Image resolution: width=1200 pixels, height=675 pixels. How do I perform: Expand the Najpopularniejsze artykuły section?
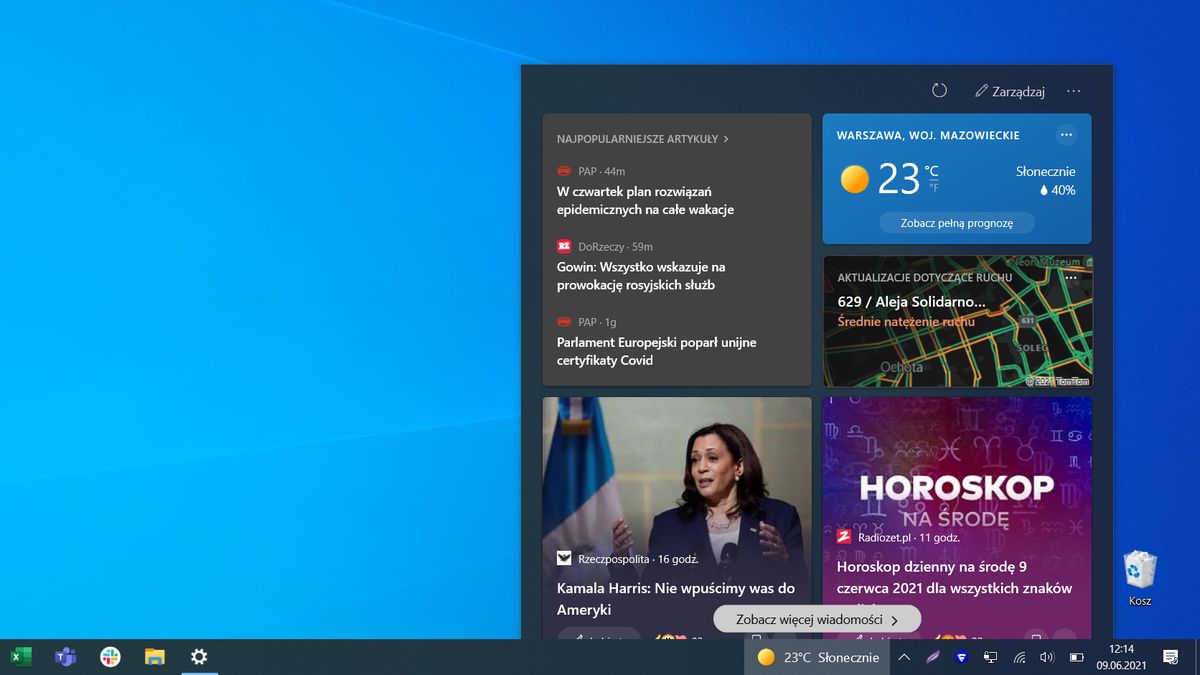[643, 139]
